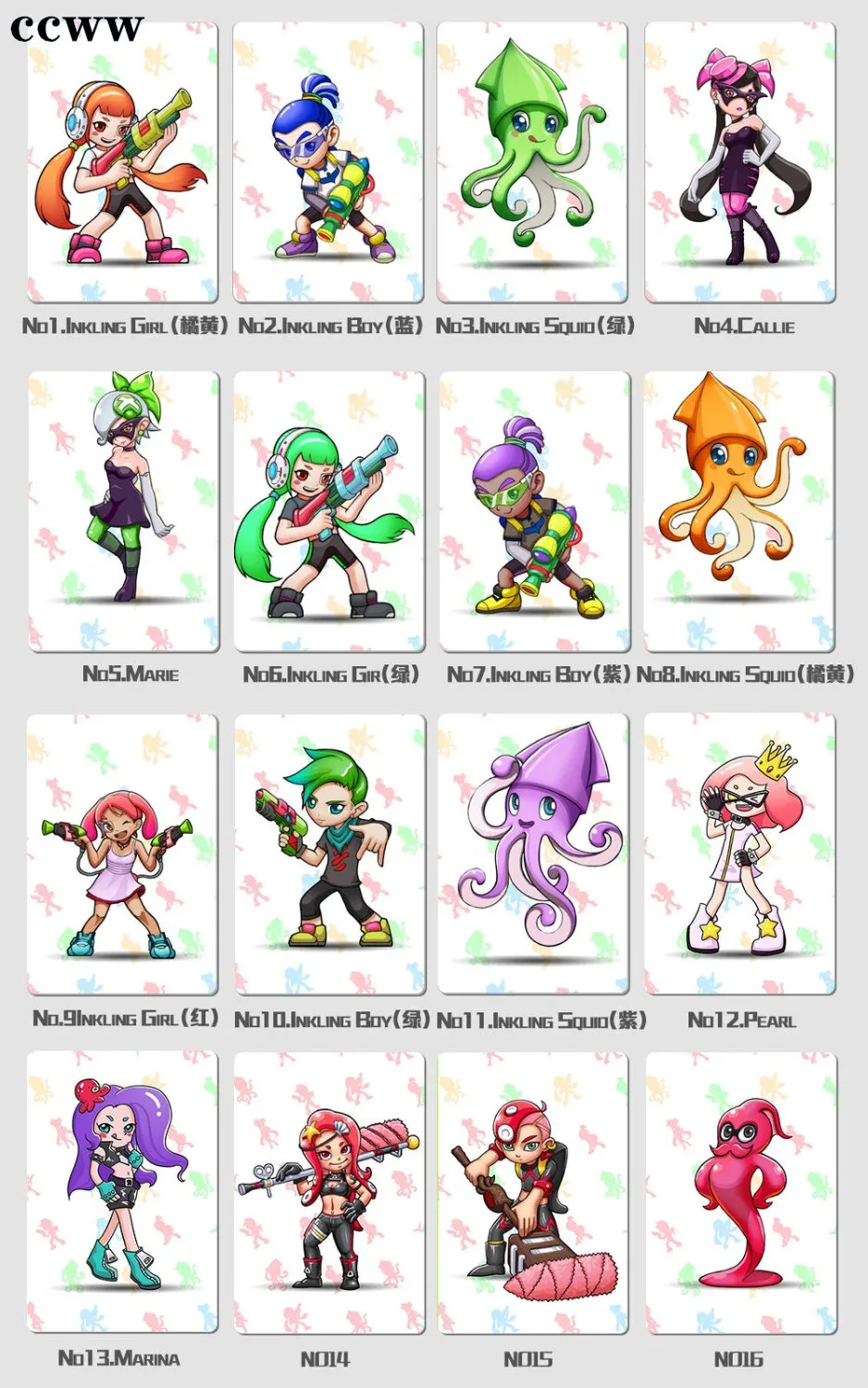The image size is (868, 1388).
Task: Click the CCWW logo text
Action: [x=77, y=28]
